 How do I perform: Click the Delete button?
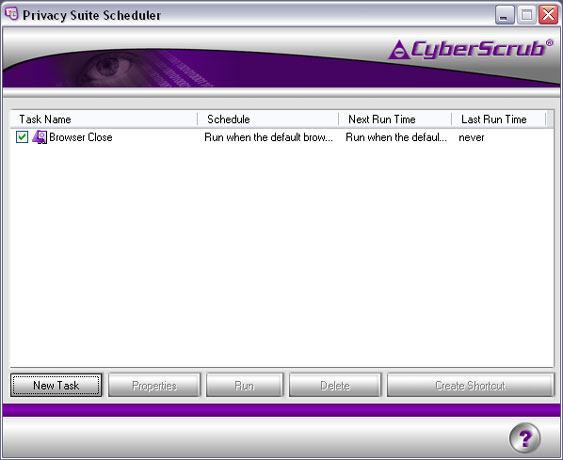point(335,385)
